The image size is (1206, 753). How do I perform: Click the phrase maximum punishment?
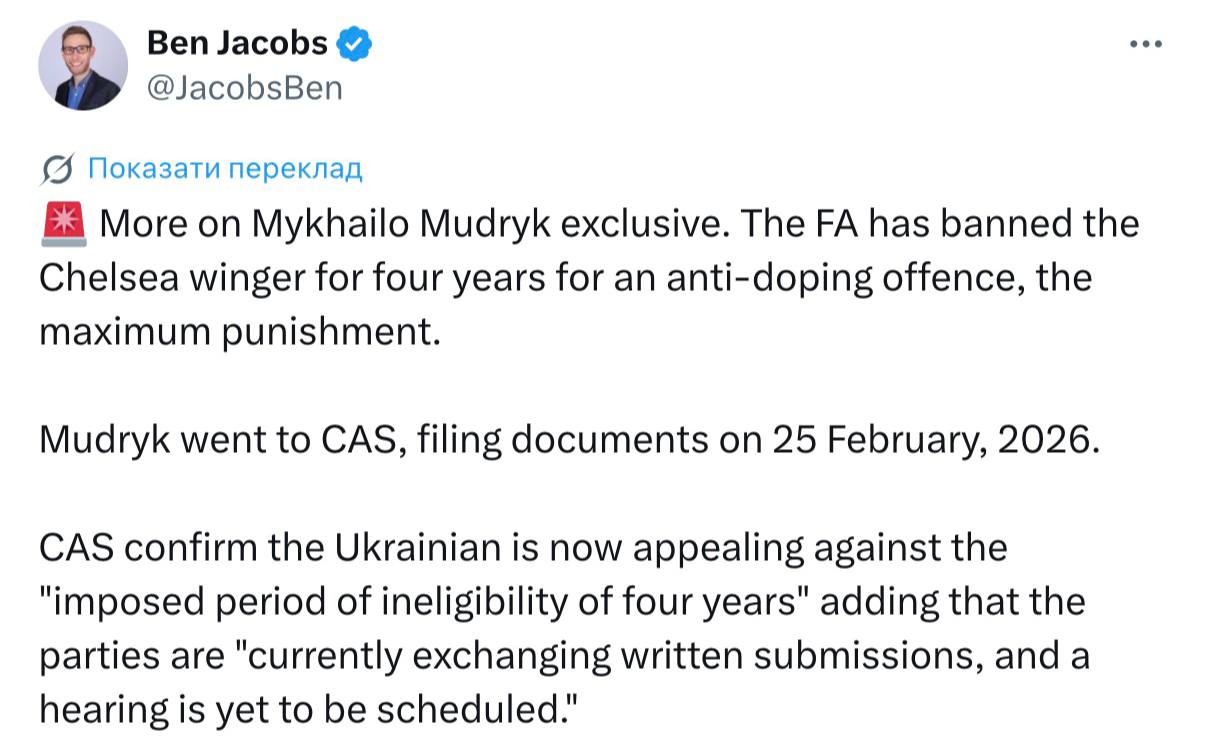(x=238, y=332)
